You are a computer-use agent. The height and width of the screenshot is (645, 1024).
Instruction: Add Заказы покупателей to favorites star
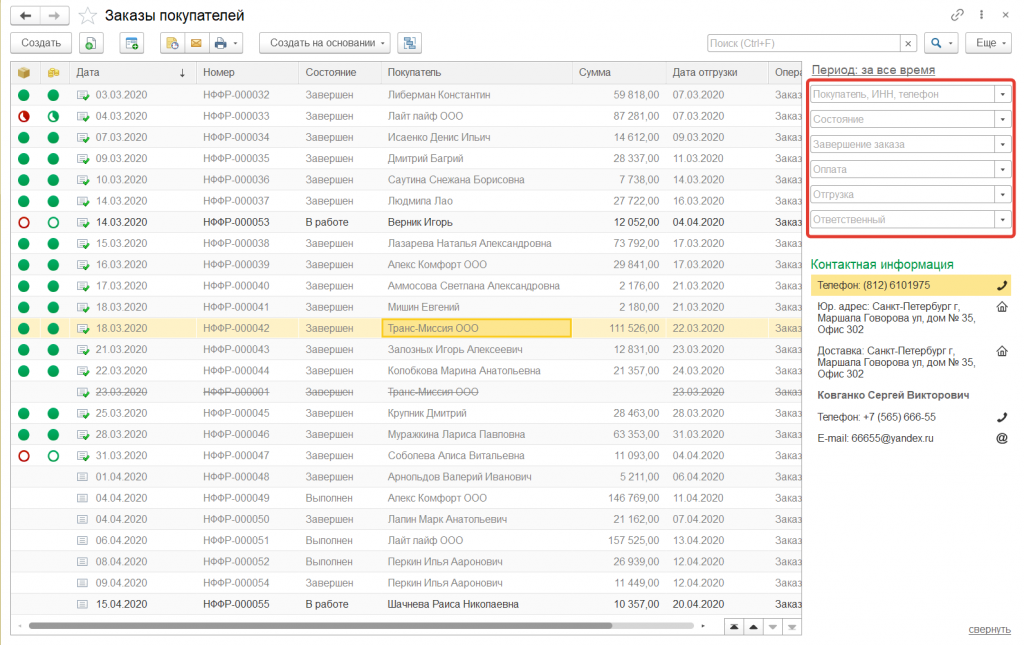(89, 16)
